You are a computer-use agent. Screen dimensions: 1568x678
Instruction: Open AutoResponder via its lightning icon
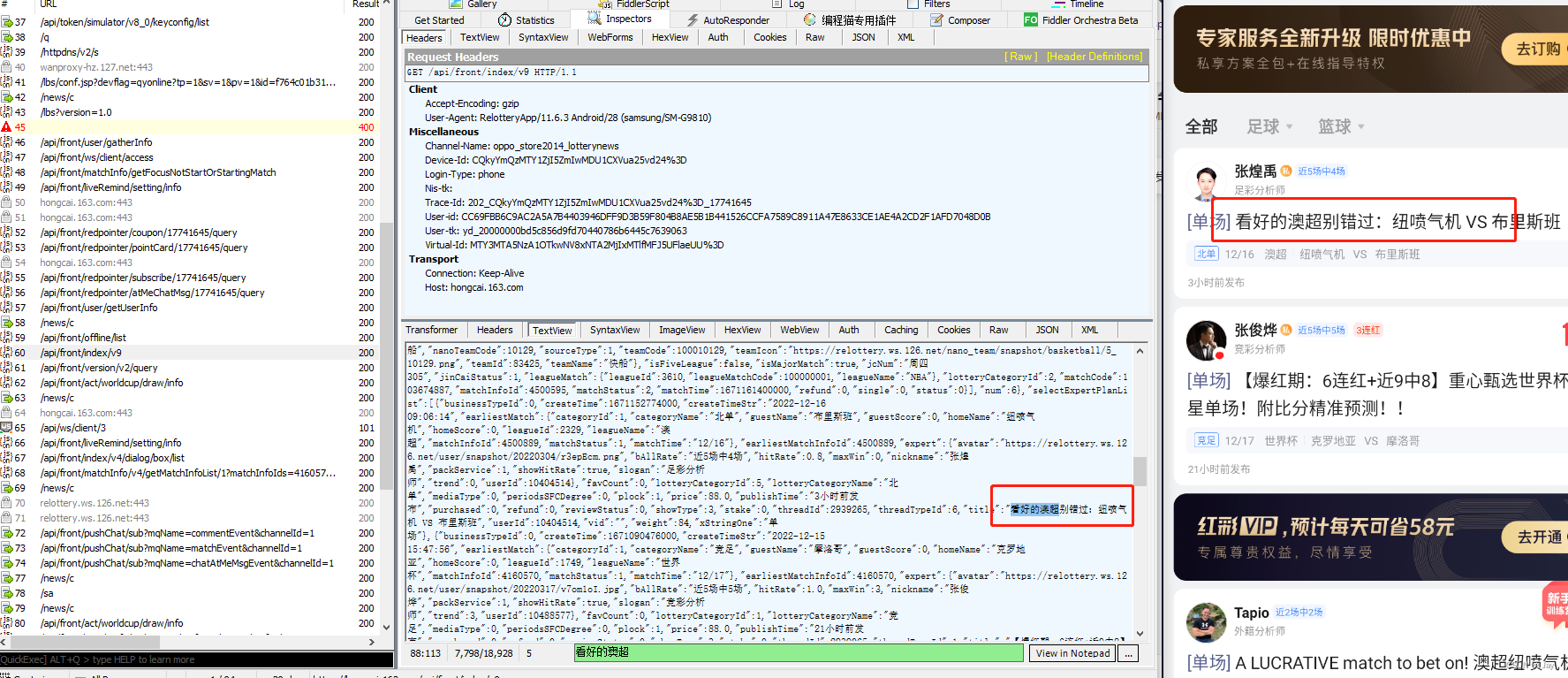693,19
